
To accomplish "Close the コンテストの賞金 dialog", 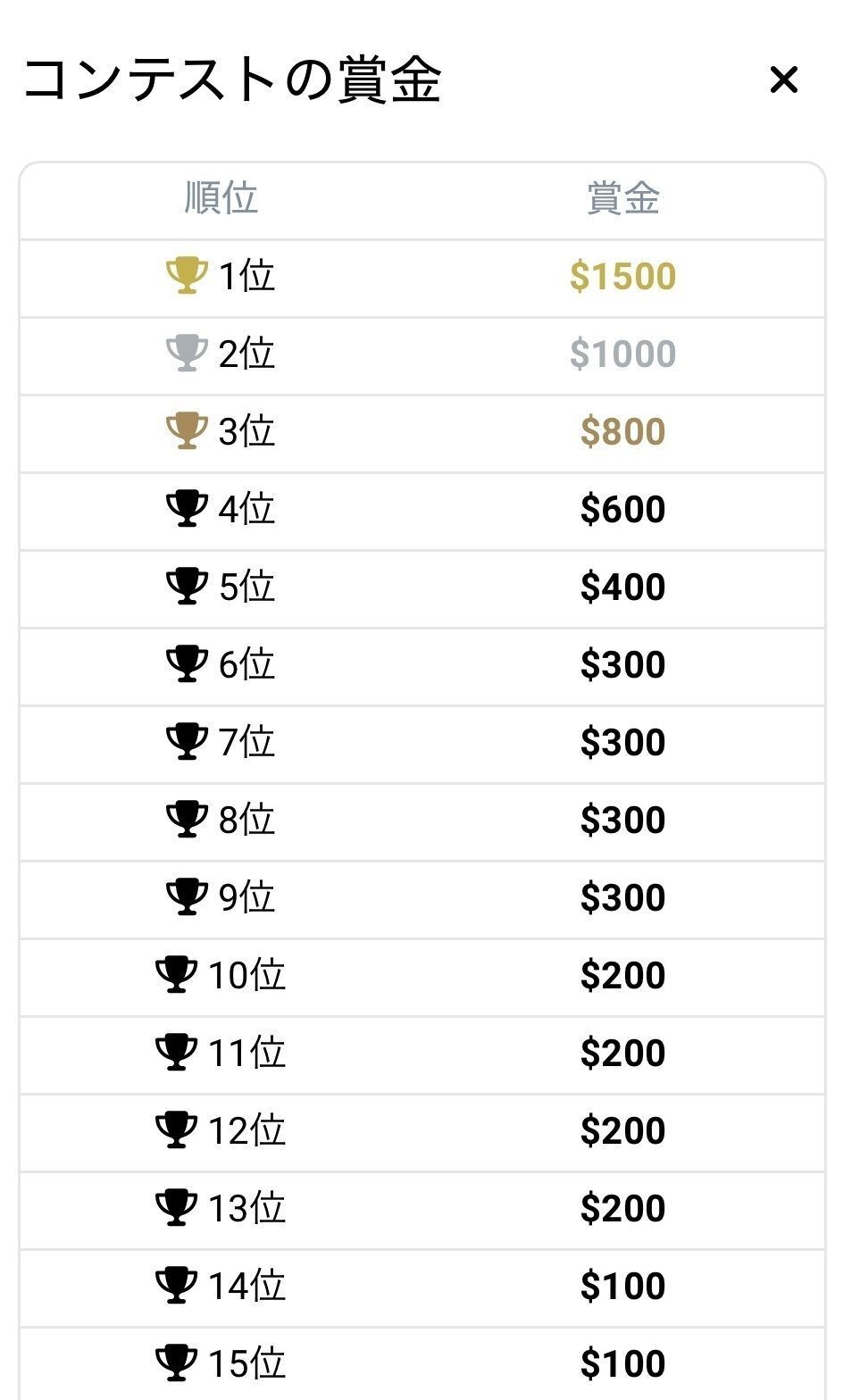I will (783, 80).
